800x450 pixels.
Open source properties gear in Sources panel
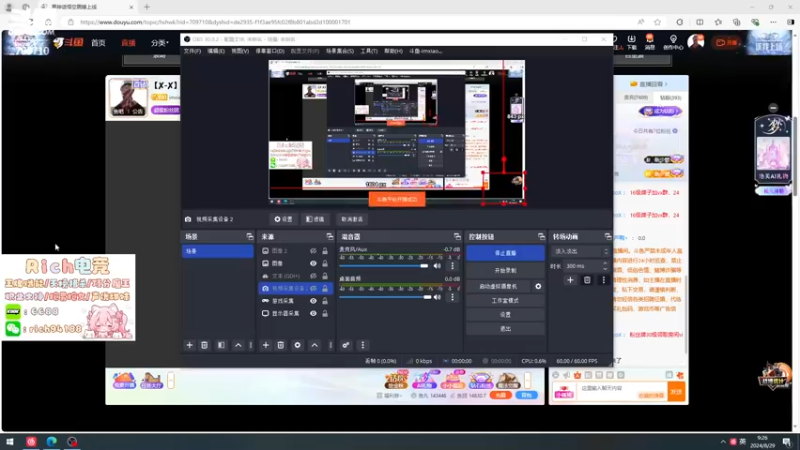coord(297,345)
